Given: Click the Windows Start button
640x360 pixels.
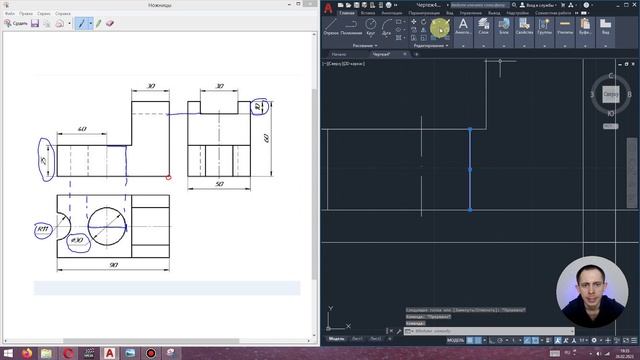Looking at the screenshot, I should tap(8, 353).
